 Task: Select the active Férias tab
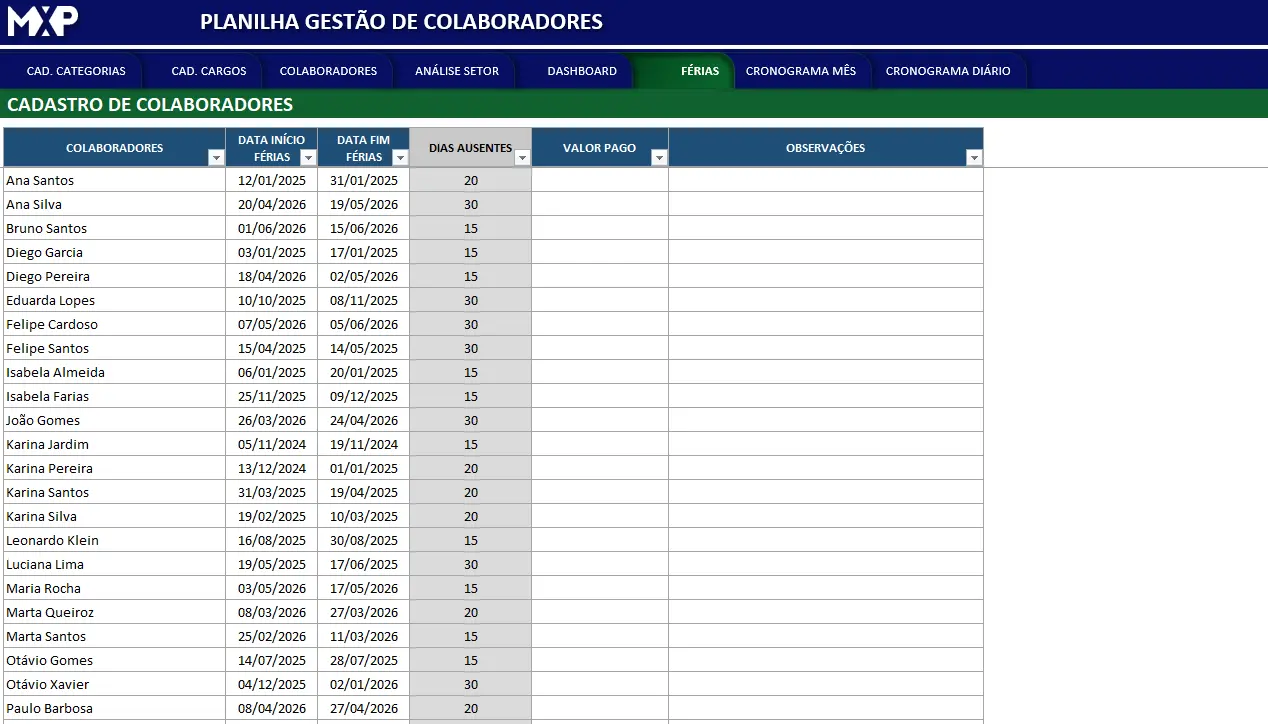[699, 71]
